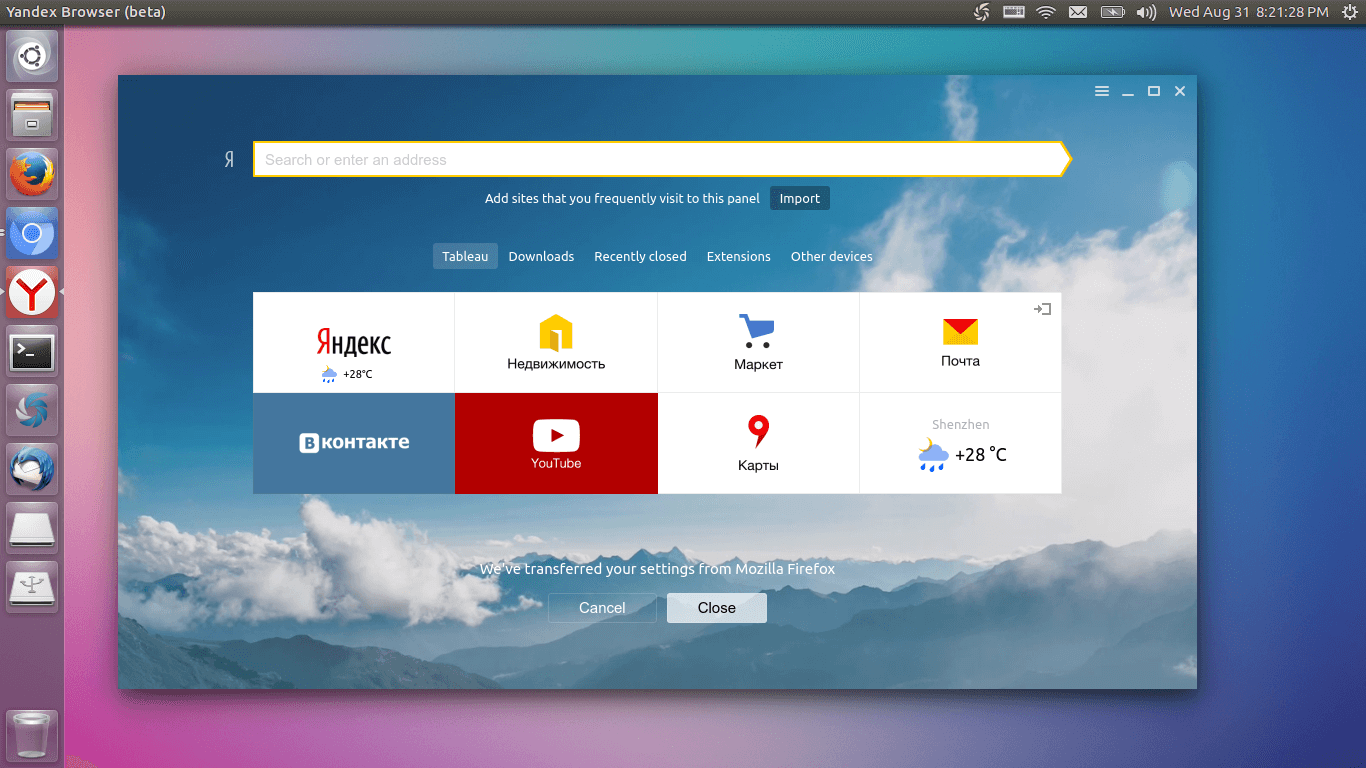Open the Trash in the launcher

[32, 736]
